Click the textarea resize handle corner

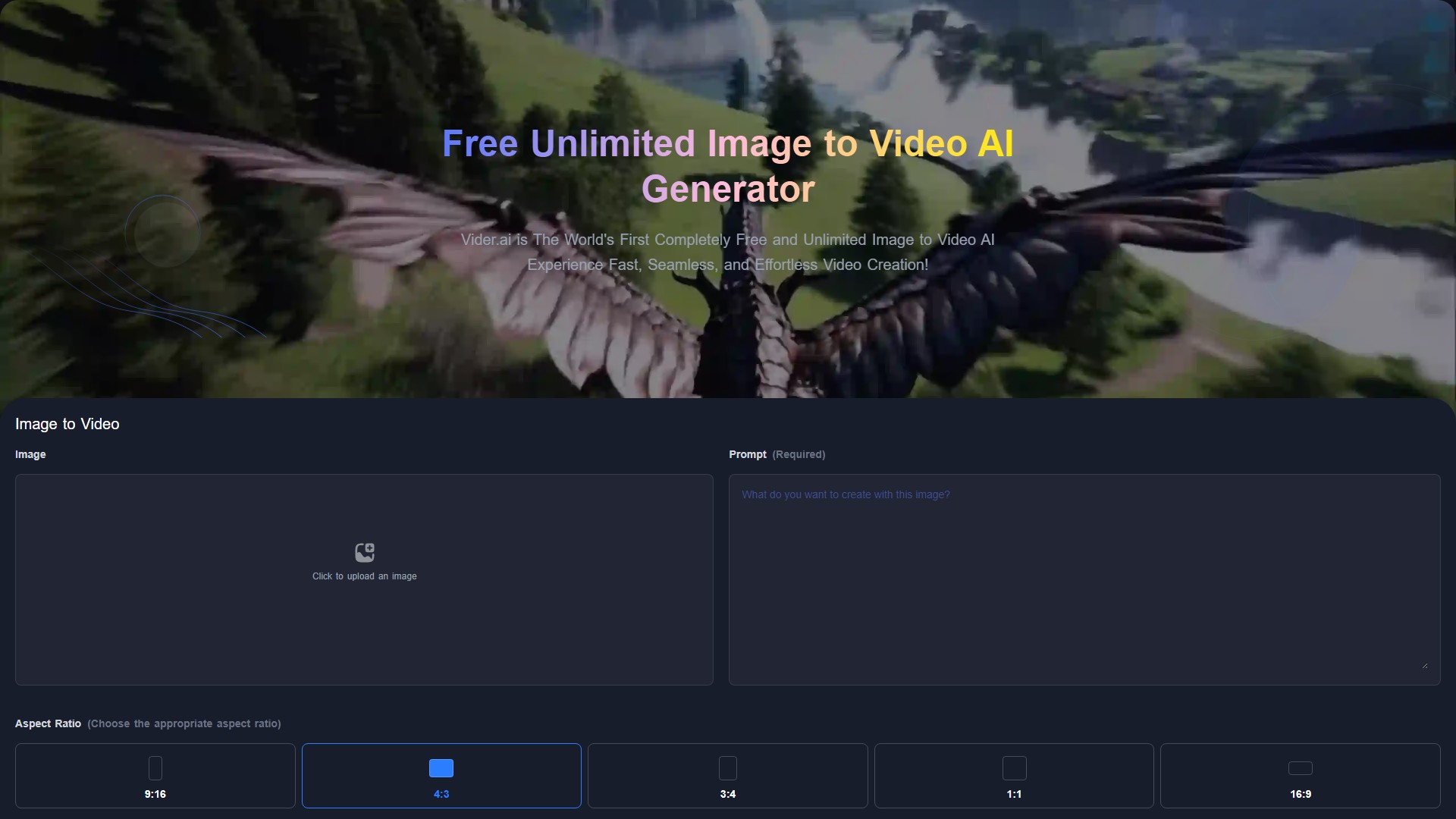click(1425, 666)
